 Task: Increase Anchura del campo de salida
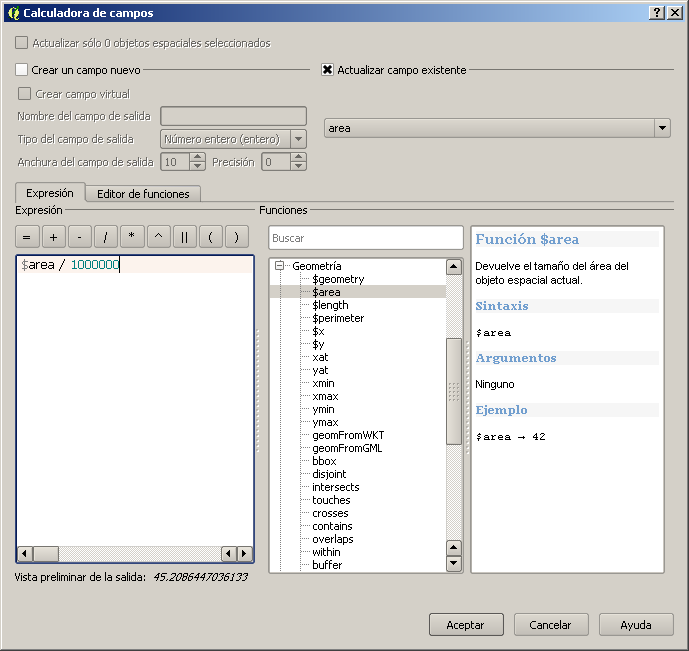pos(198,157)
